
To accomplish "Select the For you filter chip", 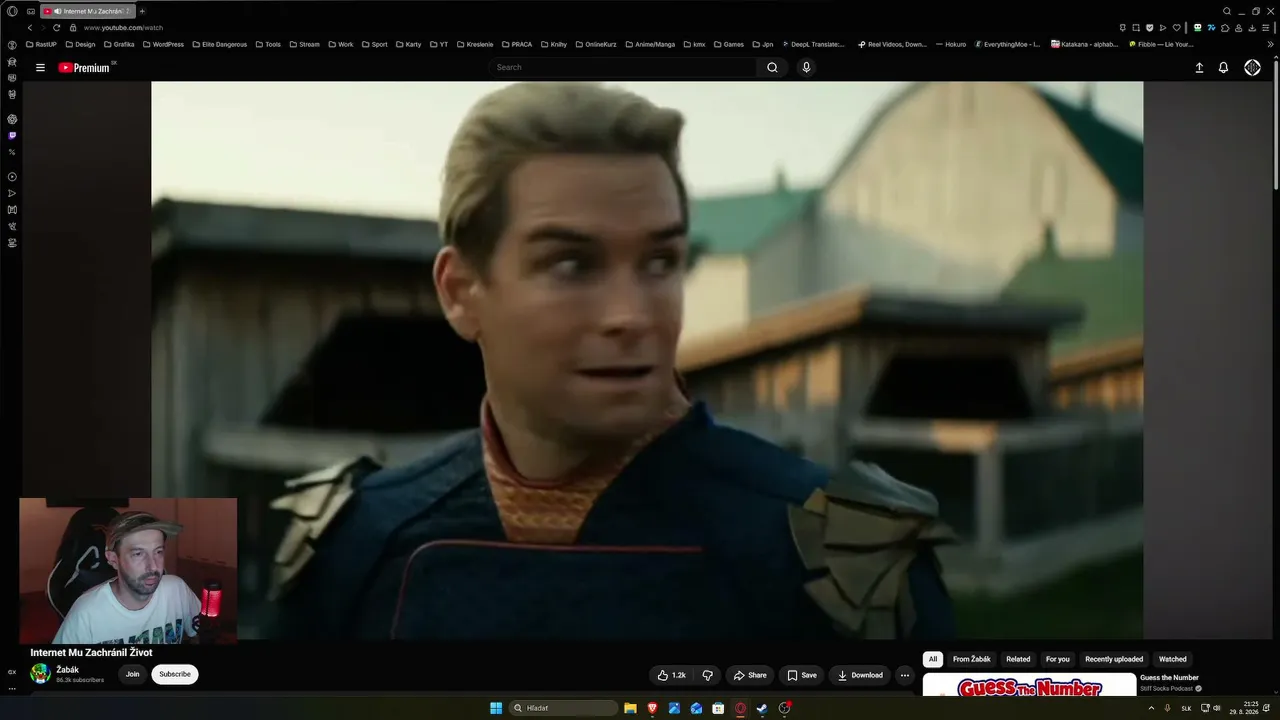I will tap(1057, 659).
